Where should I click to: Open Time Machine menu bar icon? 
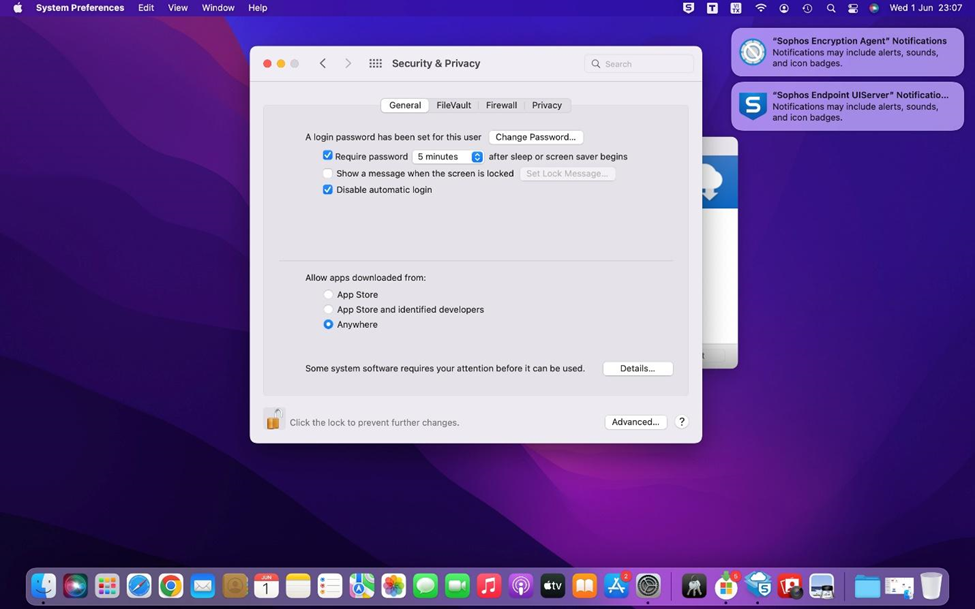click(x=807, y=8)
